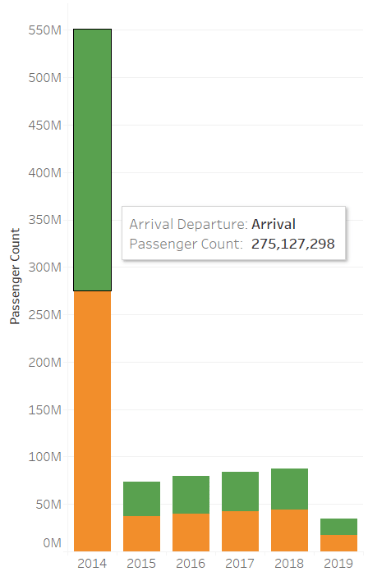Click the green 2019 bar segment

339,527
